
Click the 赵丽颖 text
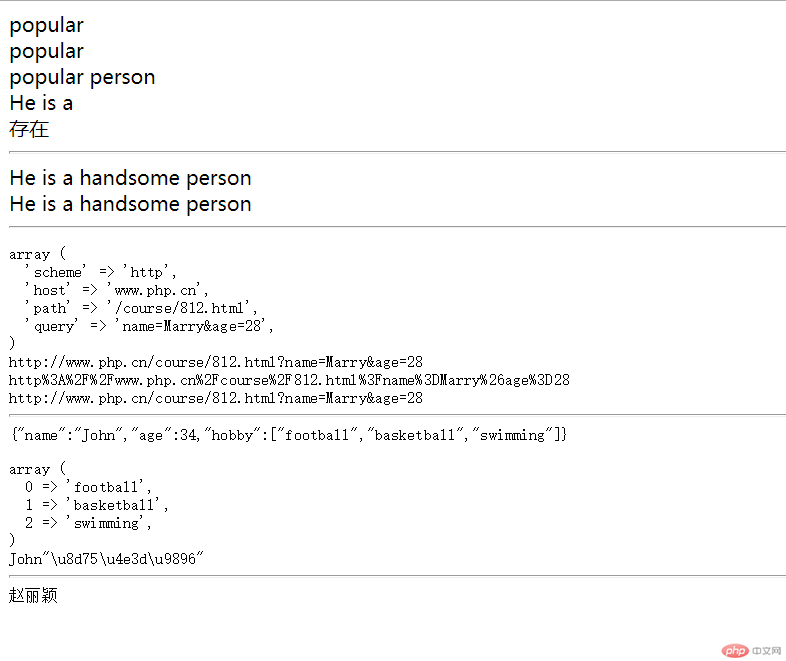(33, 596)
